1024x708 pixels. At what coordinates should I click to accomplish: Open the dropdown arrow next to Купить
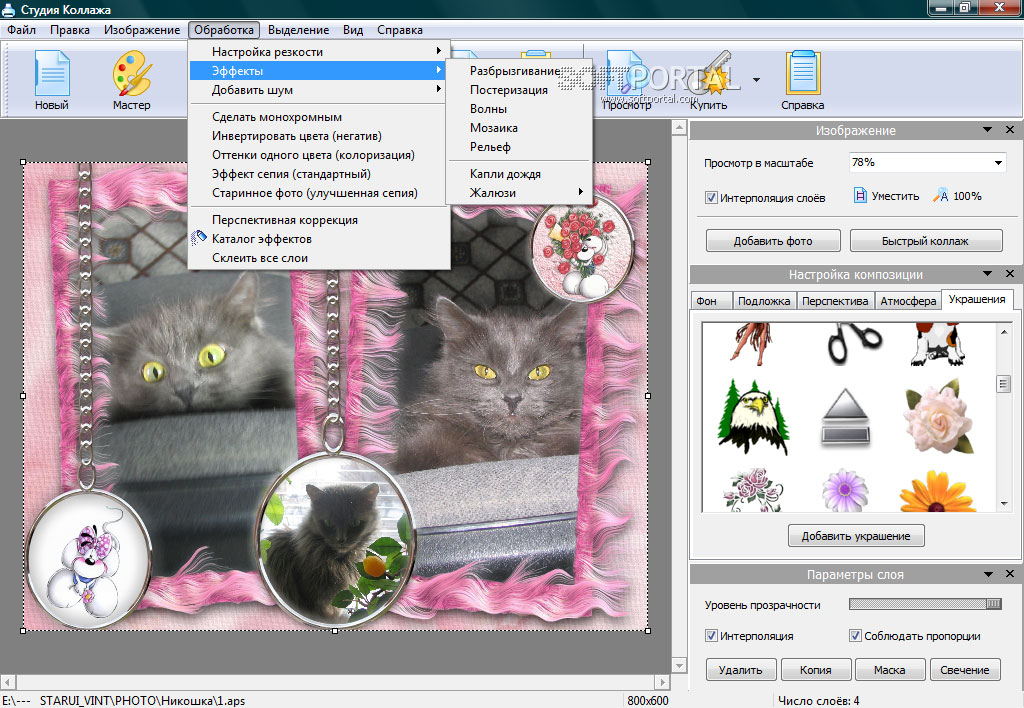[756, 80]
